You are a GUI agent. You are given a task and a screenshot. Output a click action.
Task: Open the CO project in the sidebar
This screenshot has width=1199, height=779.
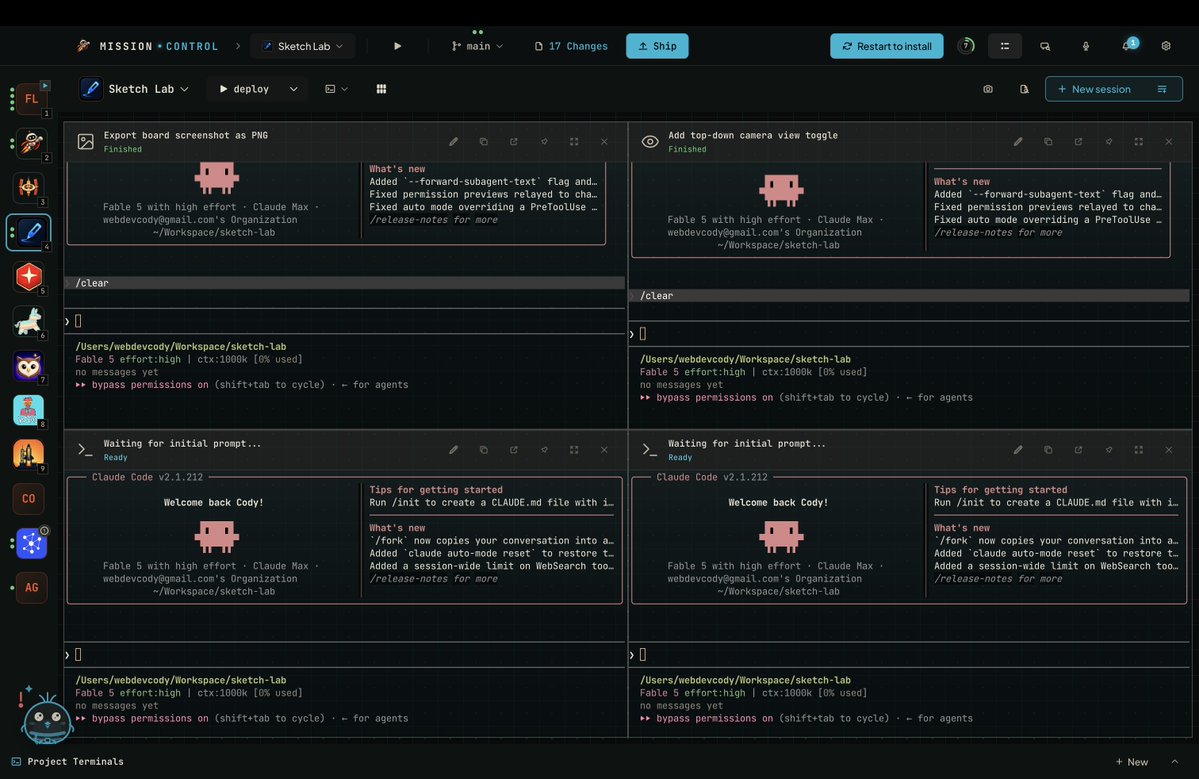click(x=29, y=499)
